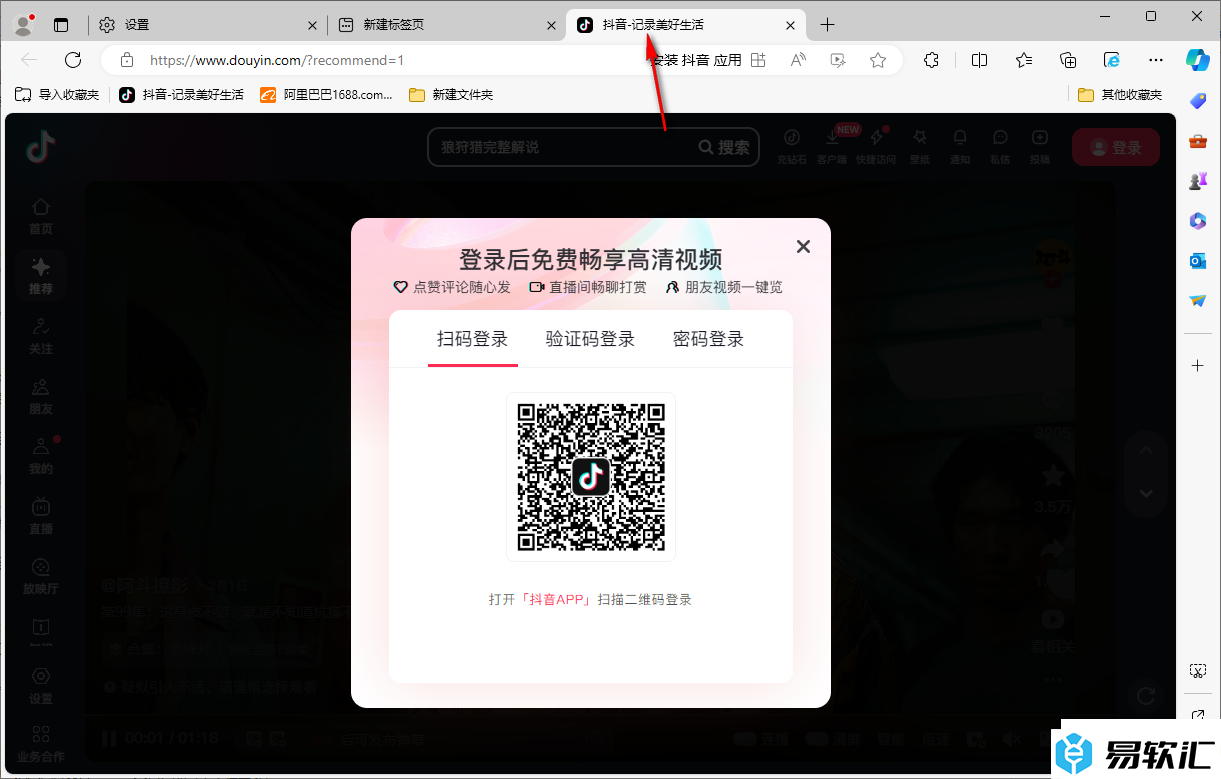Open tab actions menu icon
This screenshot has height=779, width=1221.
point(62,25)
